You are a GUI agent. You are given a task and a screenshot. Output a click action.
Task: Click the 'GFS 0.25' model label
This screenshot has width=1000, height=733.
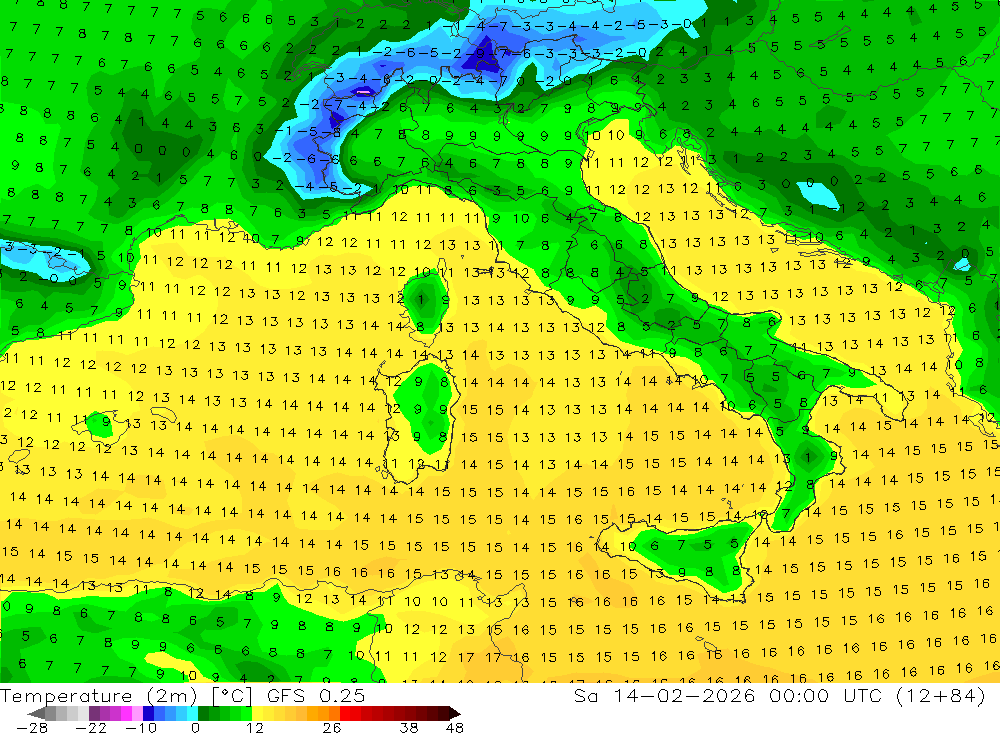click(x=316, y=696)
